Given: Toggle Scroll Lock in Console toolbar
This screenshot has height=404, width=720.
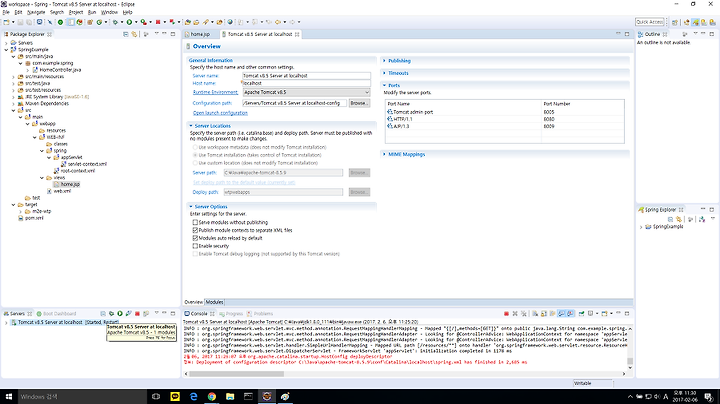Looking at the screenshot, I should 544,314.
